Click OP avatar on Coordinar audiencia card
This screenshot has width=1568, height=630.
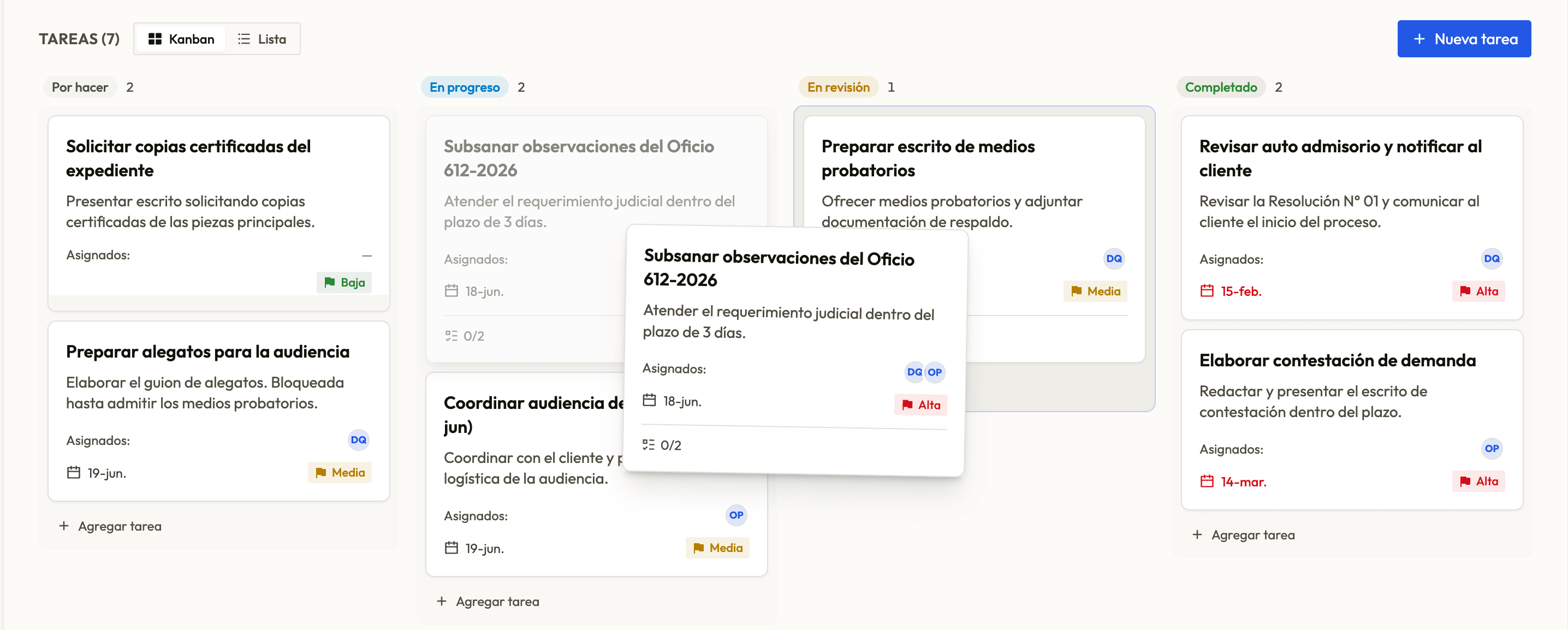tap(736, 515)
